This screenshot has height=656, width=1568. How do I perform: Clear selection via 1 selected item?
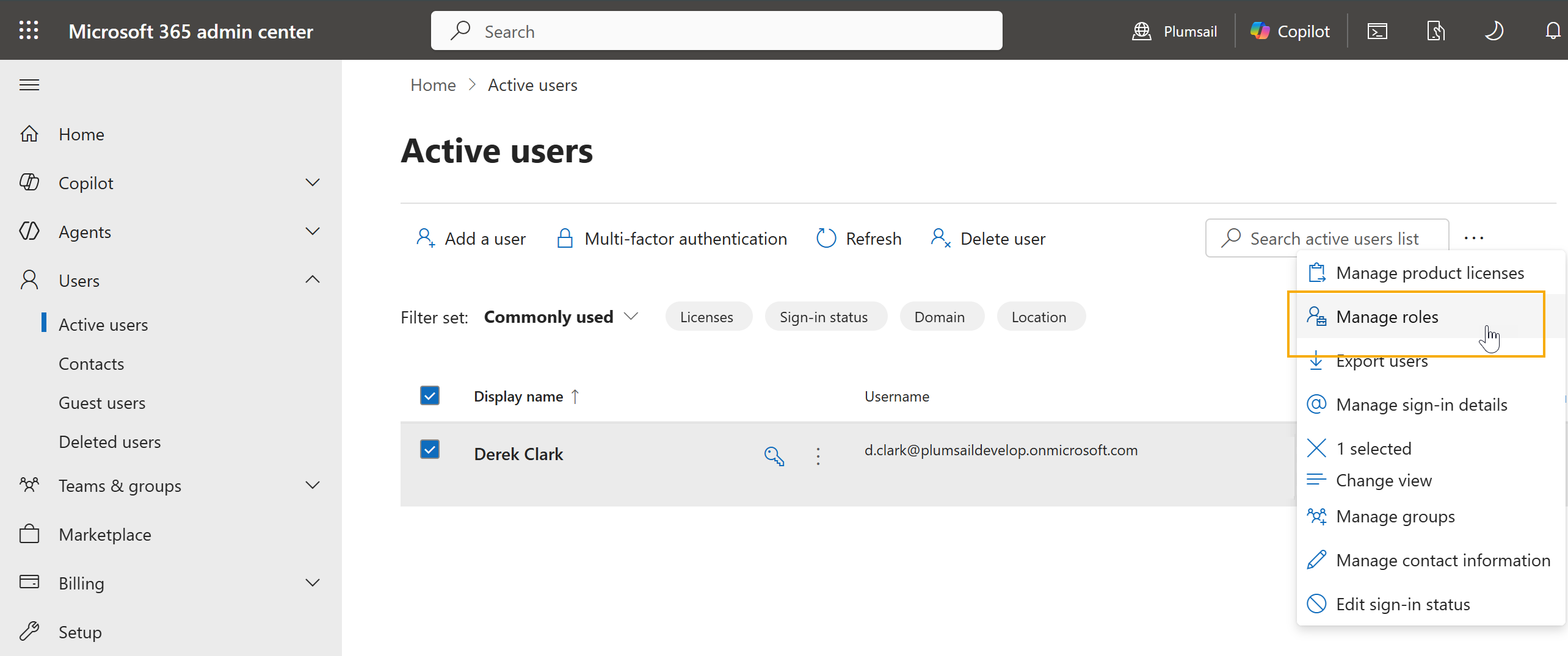[1431, 448]
